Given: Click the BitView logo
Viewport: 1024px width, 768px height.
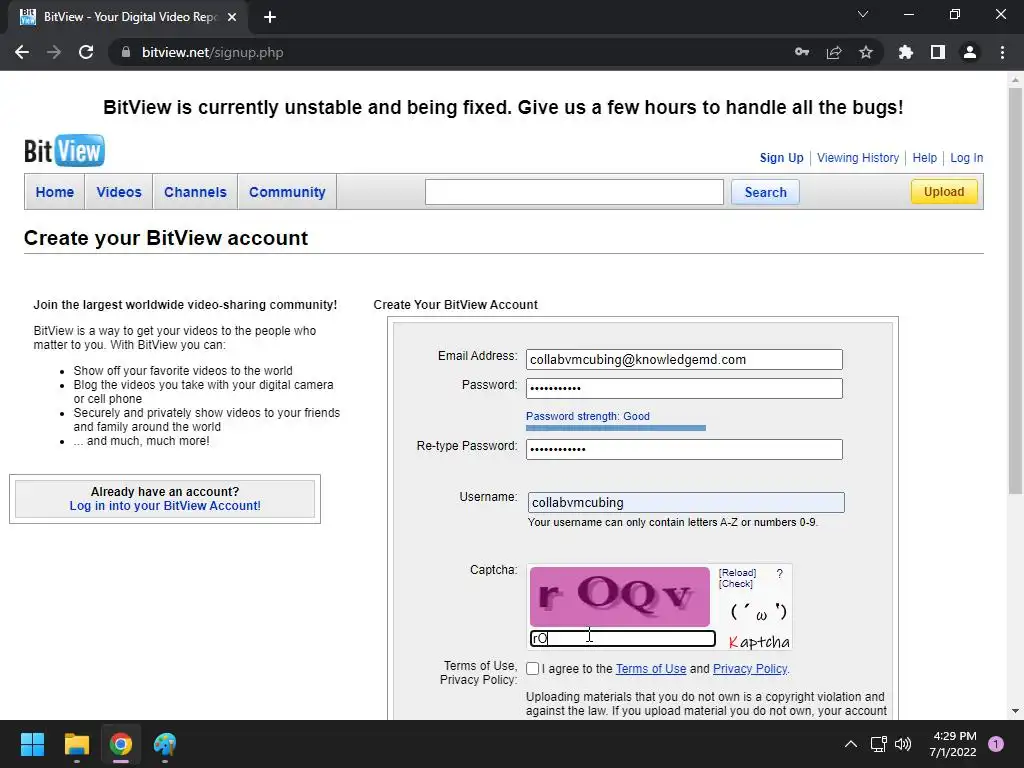Looking at the screenshot, I should pyautogui.click(x=64, y=151).
